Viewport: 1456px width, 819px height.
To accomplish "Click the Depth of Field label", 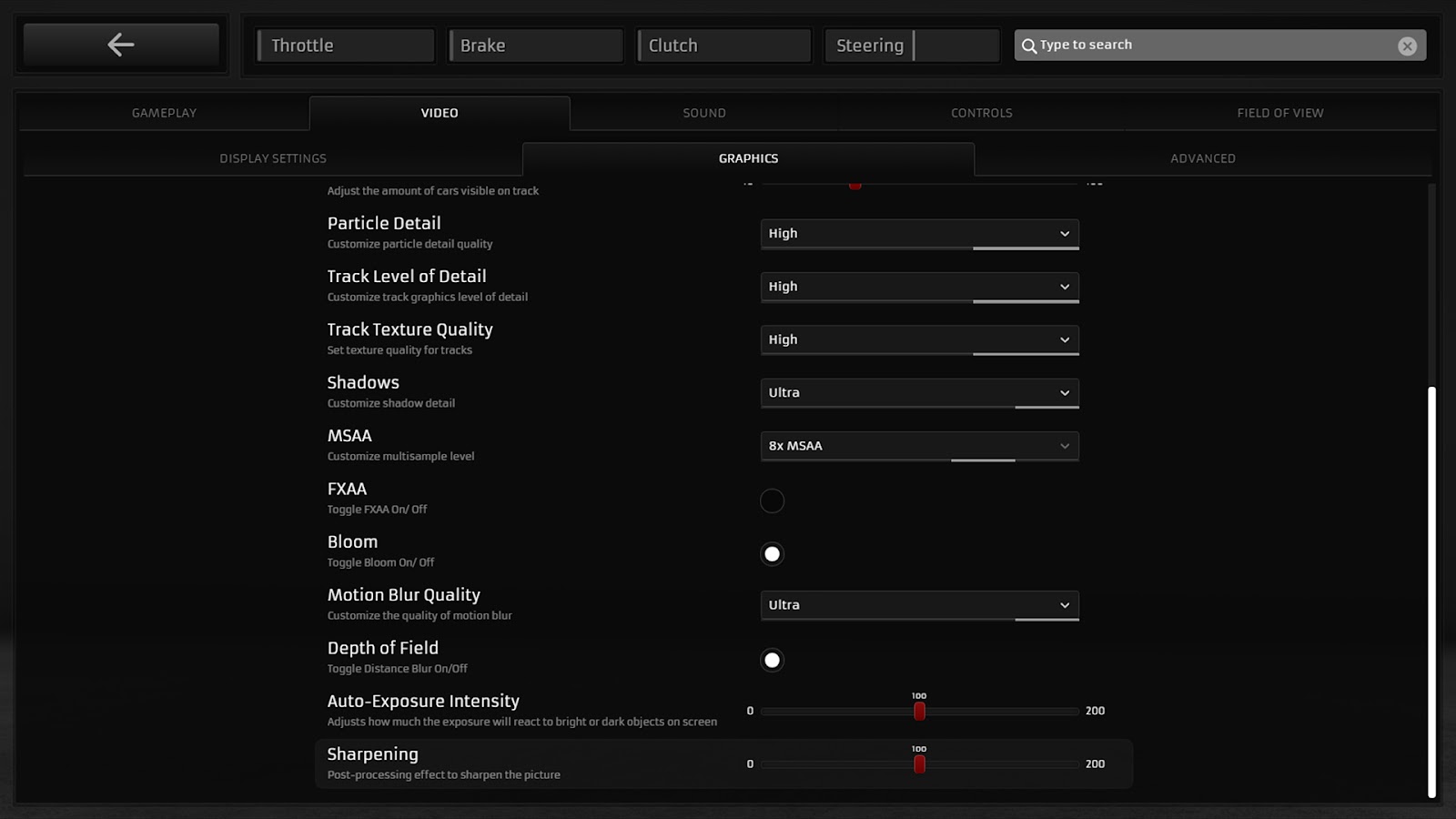I will click(382, 648).
